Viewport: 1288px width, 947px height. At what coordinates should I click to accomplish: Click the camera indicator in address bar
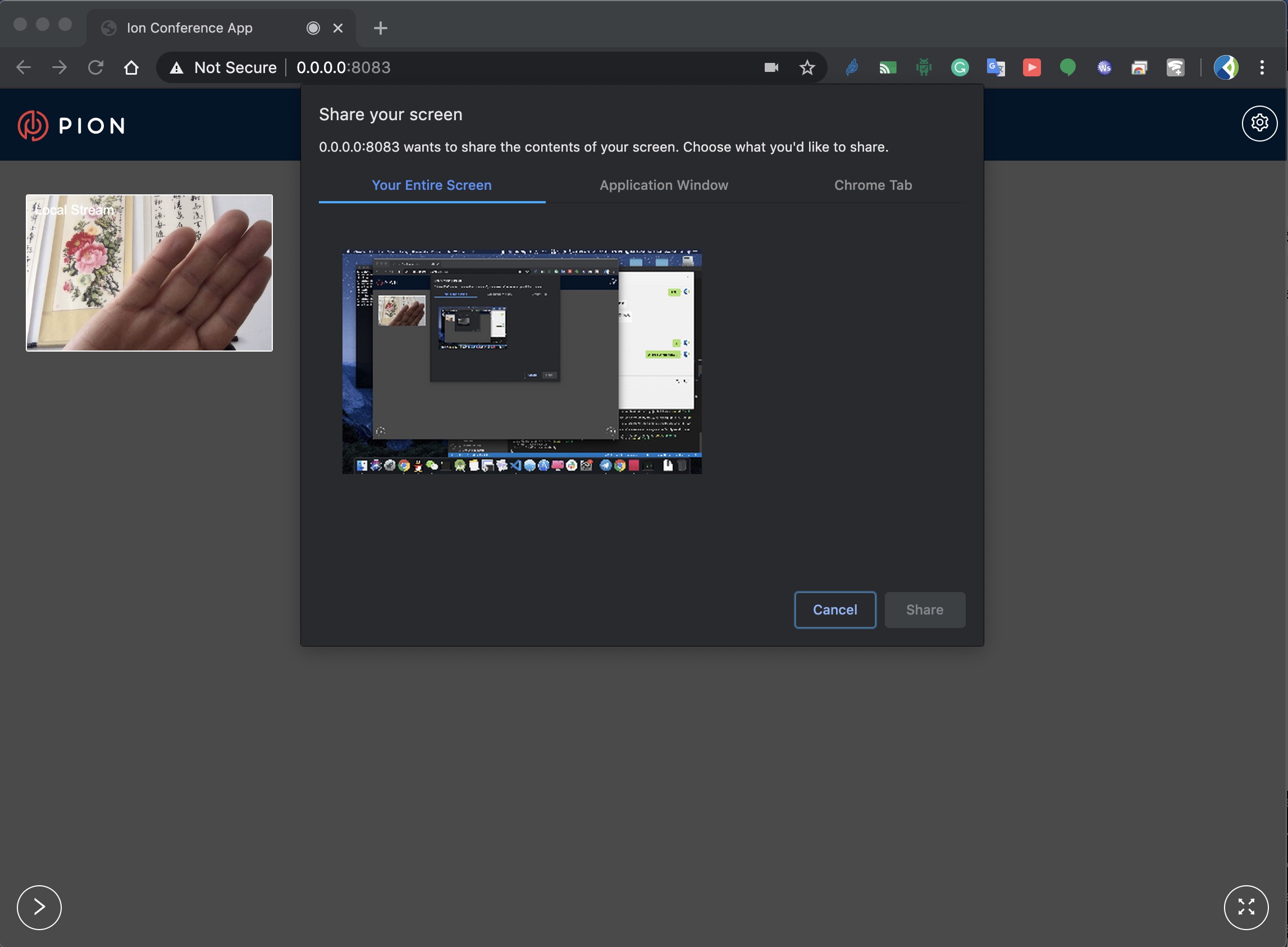[771, 67]
